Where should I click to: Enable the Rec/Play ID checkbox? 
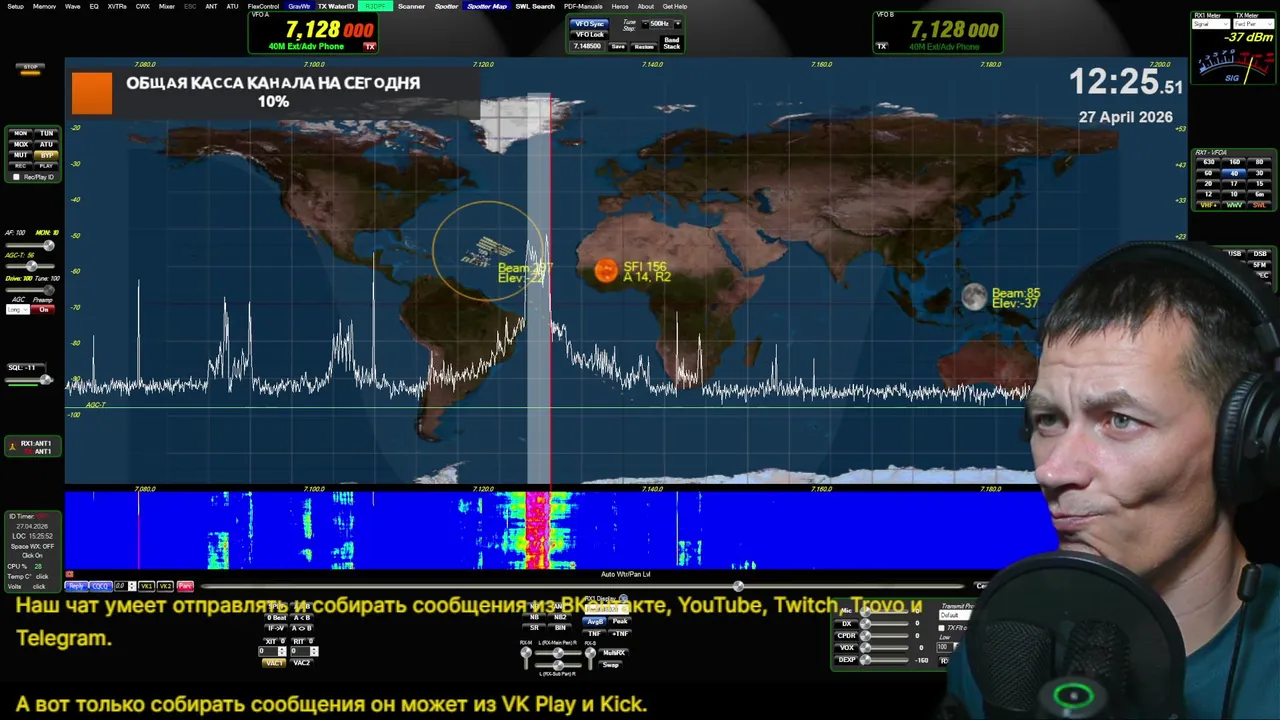coord(15,177)
